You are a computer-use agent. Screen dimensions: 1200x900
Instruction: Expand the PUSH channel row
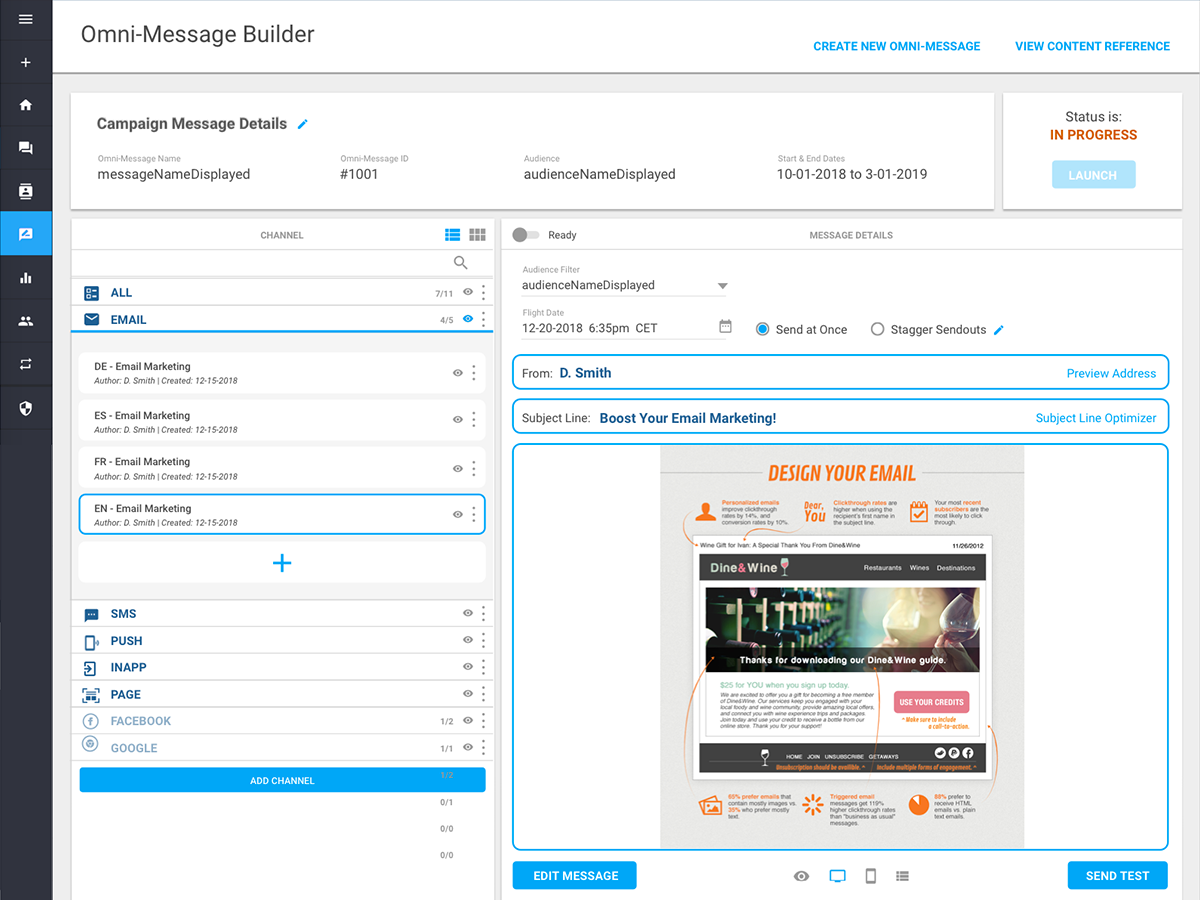point(282,641)
